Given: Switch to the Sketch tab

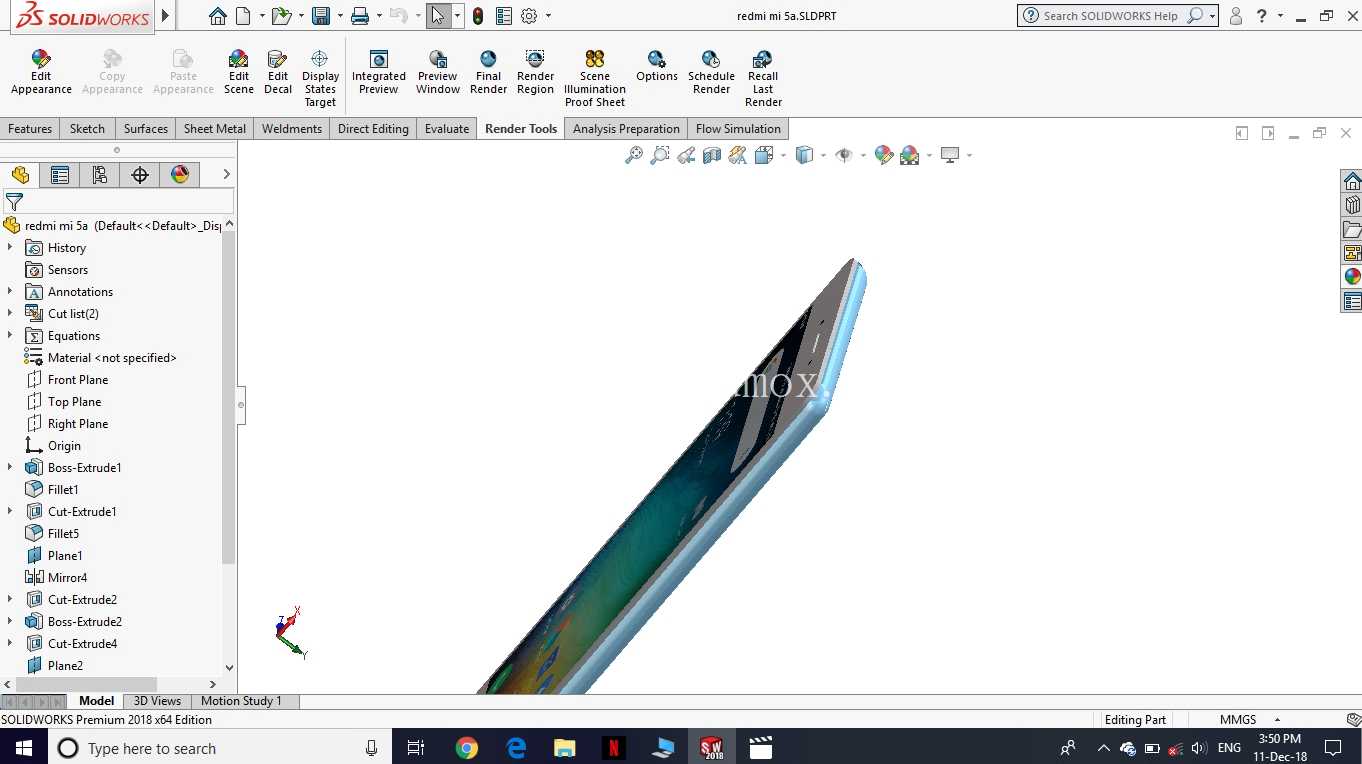Looking at the screenshot, I should tap(87, 129).
